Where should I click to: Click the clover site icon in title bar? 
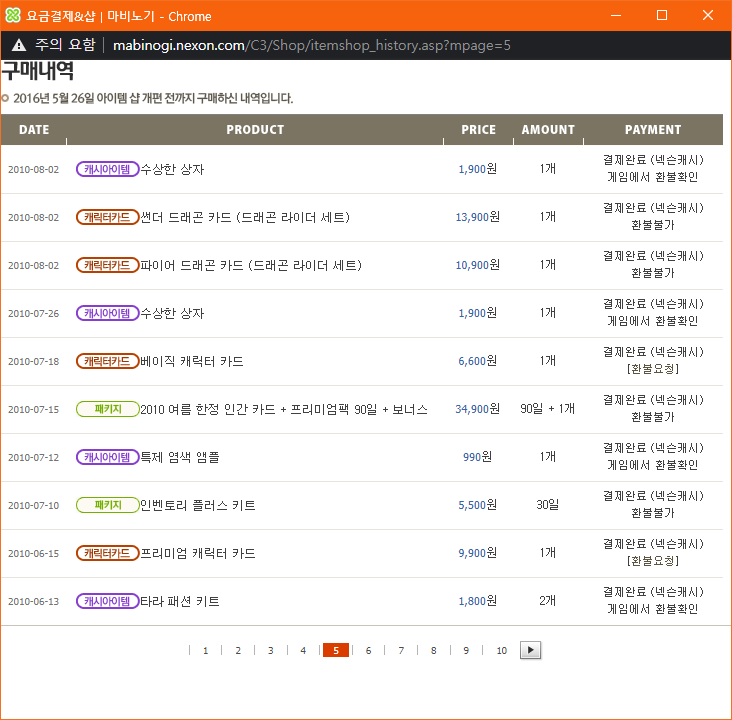tap(13, 15)
